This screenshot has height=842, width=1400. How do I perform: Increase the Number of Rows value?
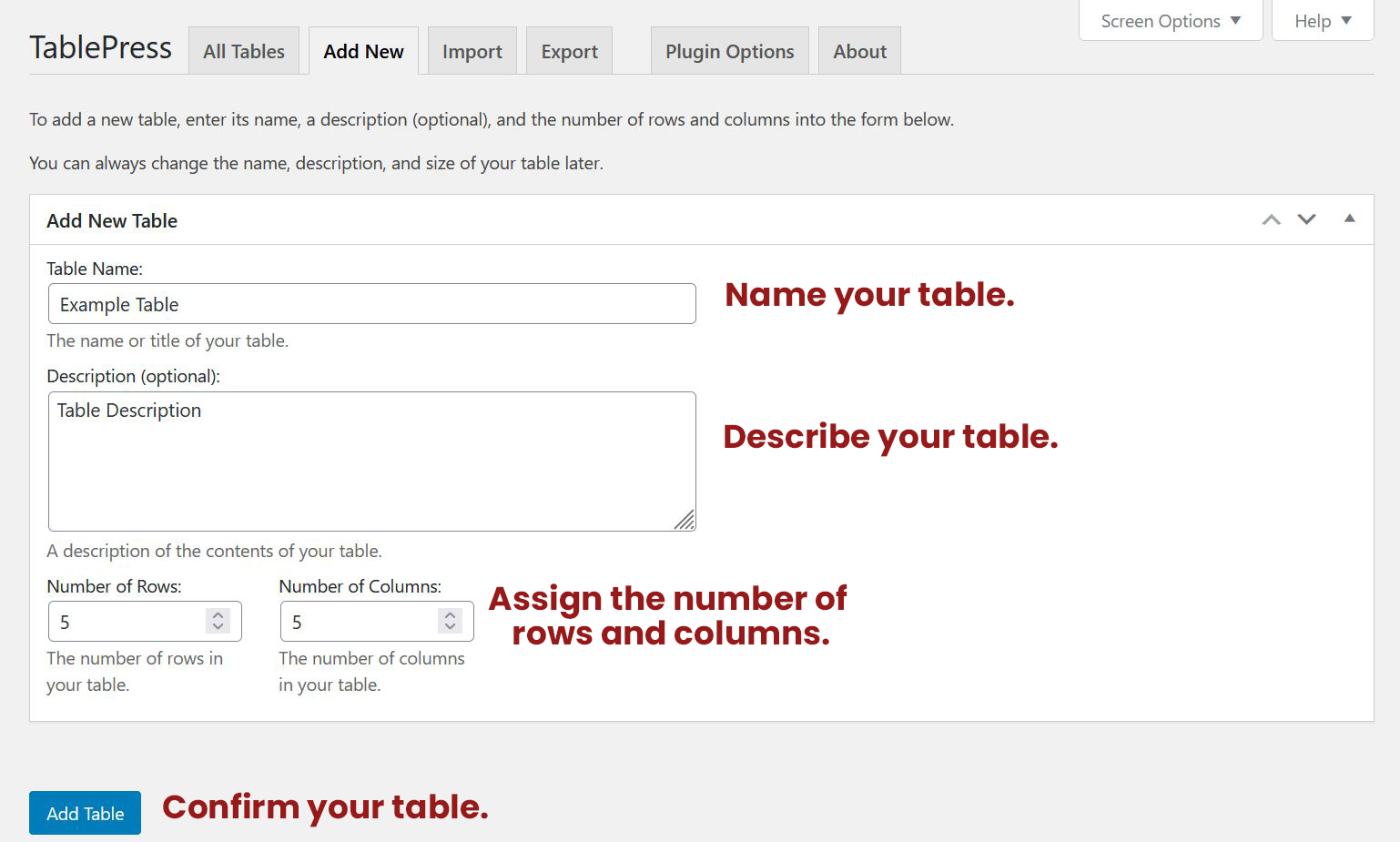pos(218,615)
